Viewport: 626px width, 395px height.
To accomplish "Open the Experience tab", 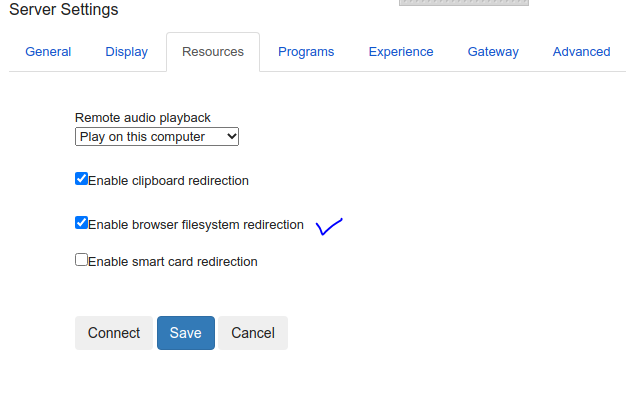I will click(x=401, y=52).
